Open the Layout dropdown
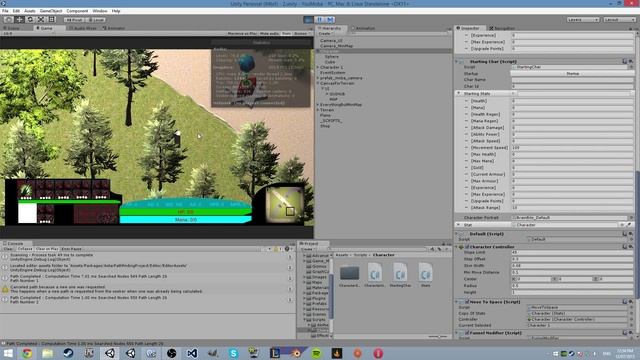 619,20
